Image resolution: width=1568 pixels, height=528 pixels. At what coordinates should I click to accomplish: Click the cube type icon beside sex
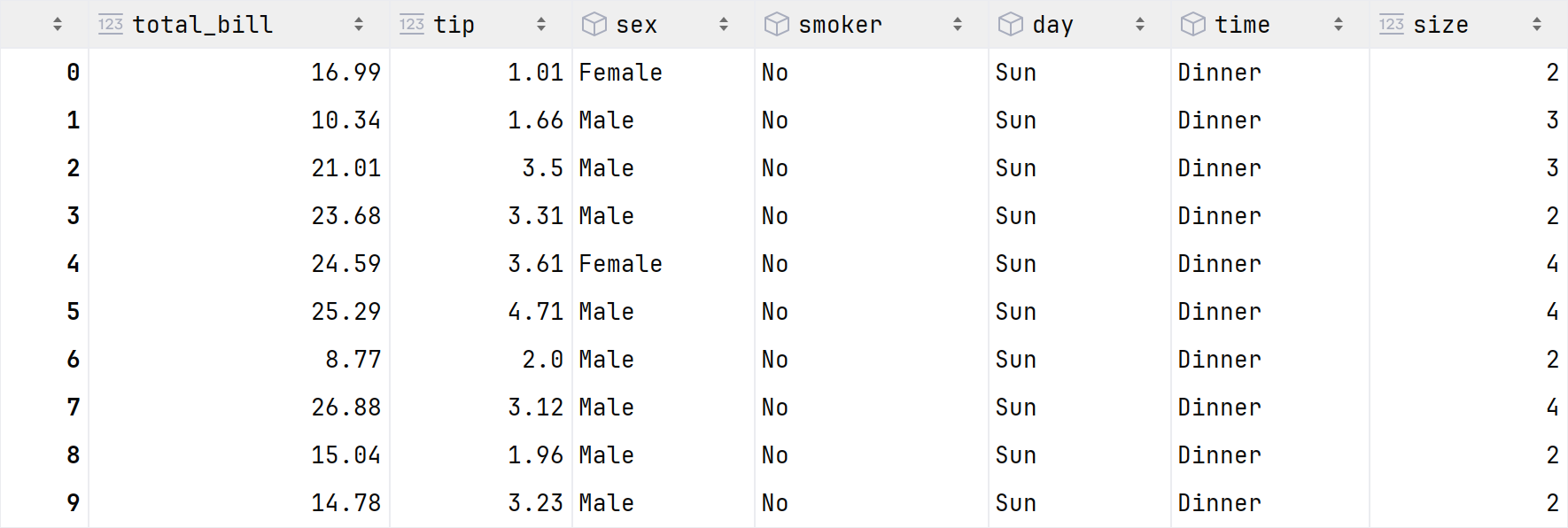(594, 25)
